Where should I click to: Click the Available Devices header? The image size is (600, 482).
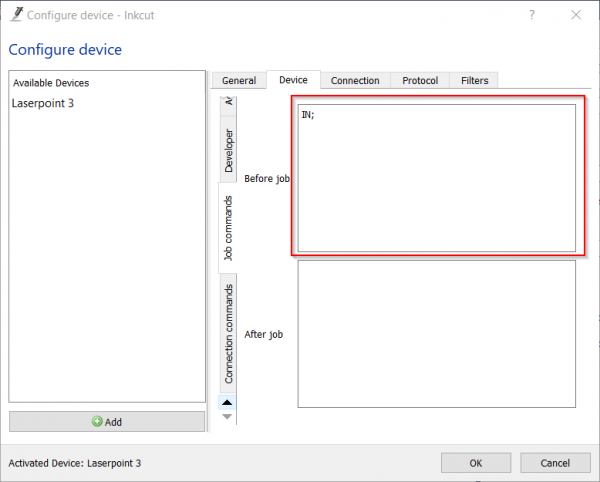tap(51, 83)
